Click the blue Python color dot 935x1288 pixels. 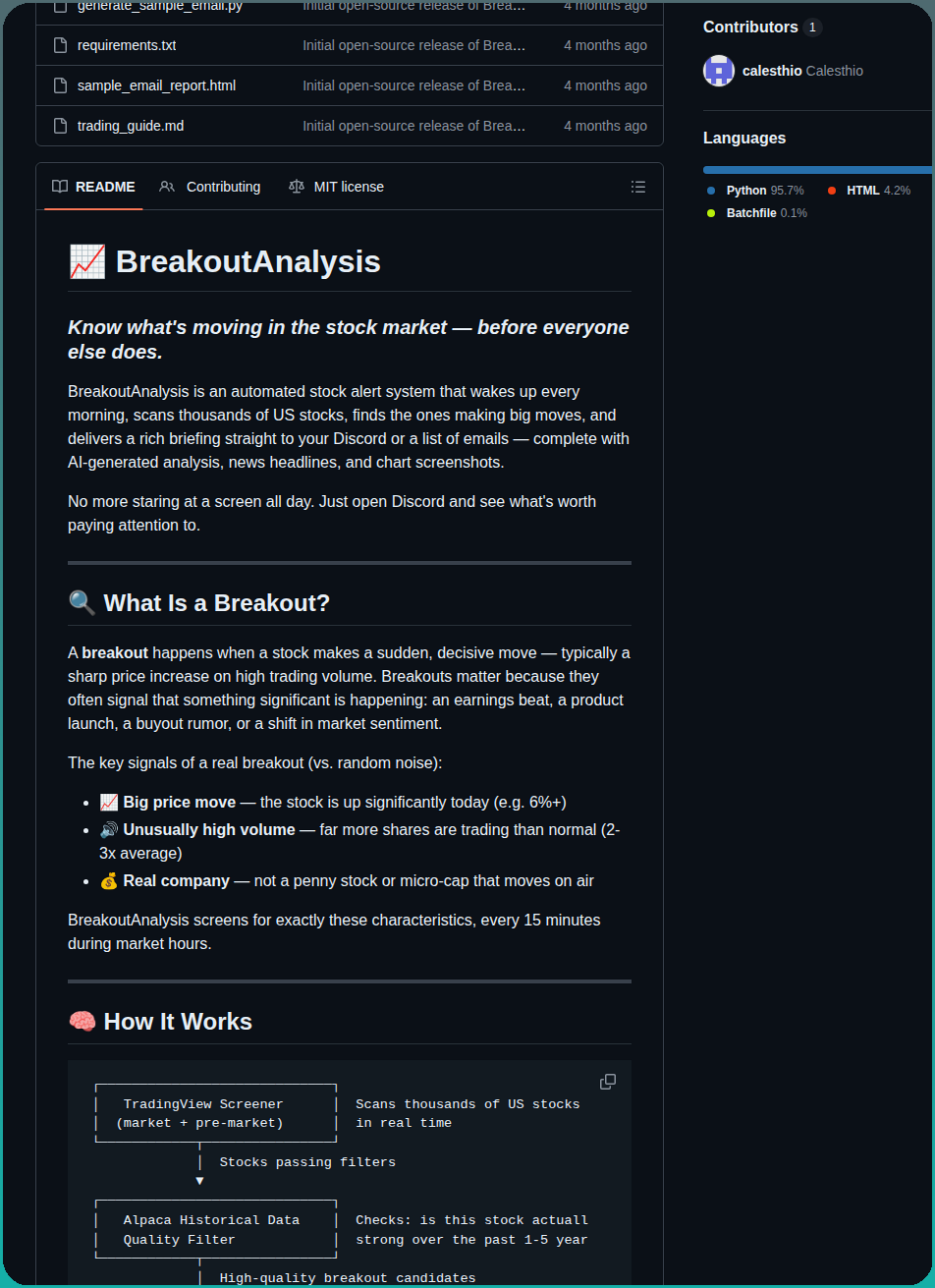click(x=711, y=191)
